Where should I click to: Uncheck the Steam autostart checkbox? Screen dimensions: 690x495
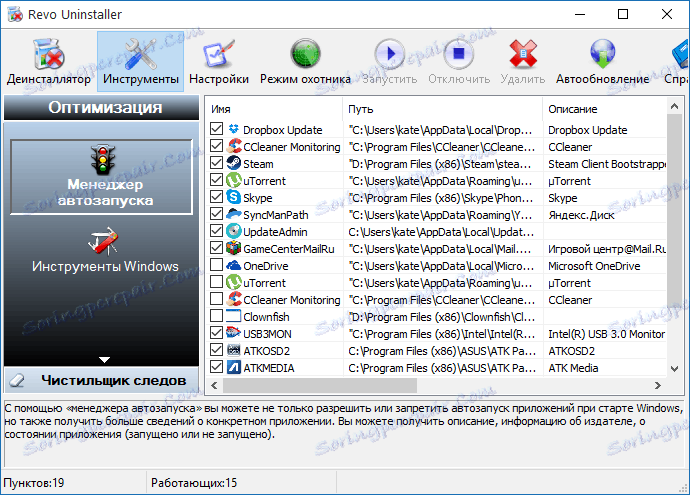point(216,163)
